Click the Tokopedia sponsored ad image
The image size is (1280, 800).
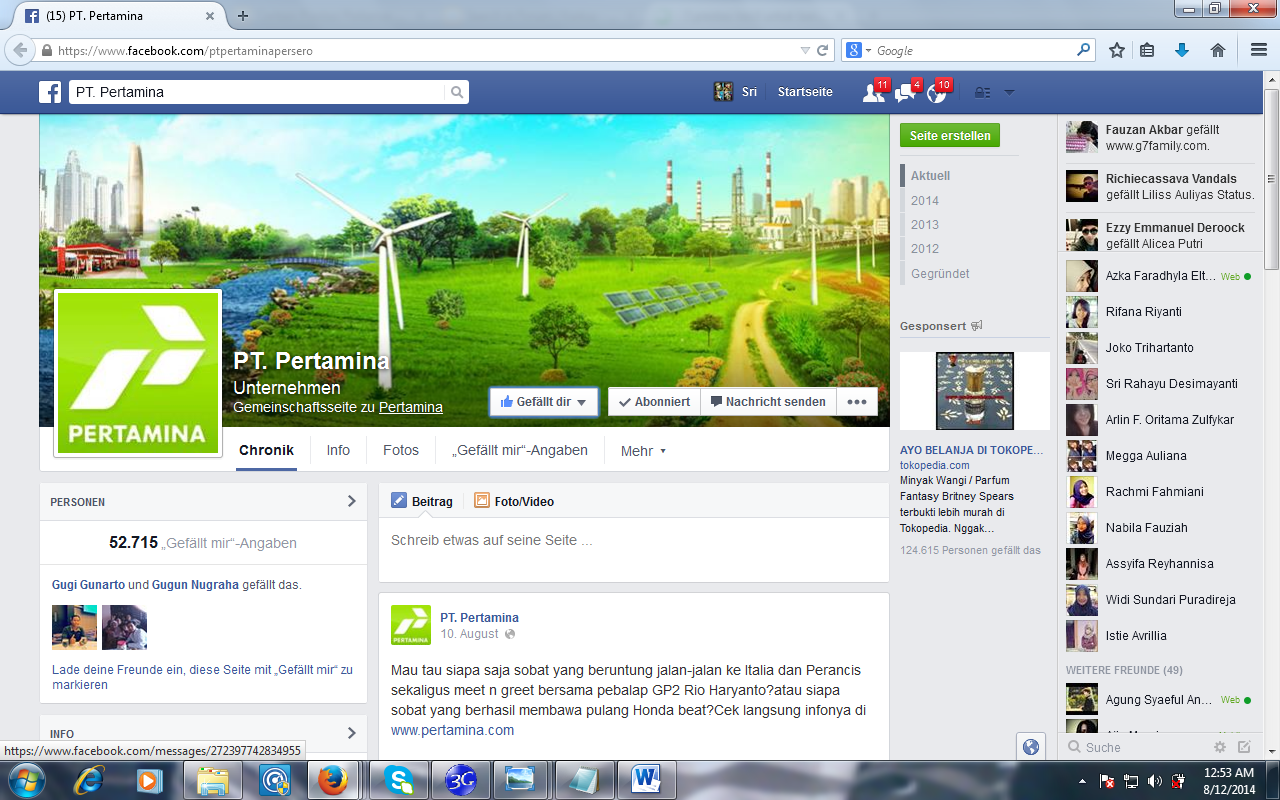(975, 391)
